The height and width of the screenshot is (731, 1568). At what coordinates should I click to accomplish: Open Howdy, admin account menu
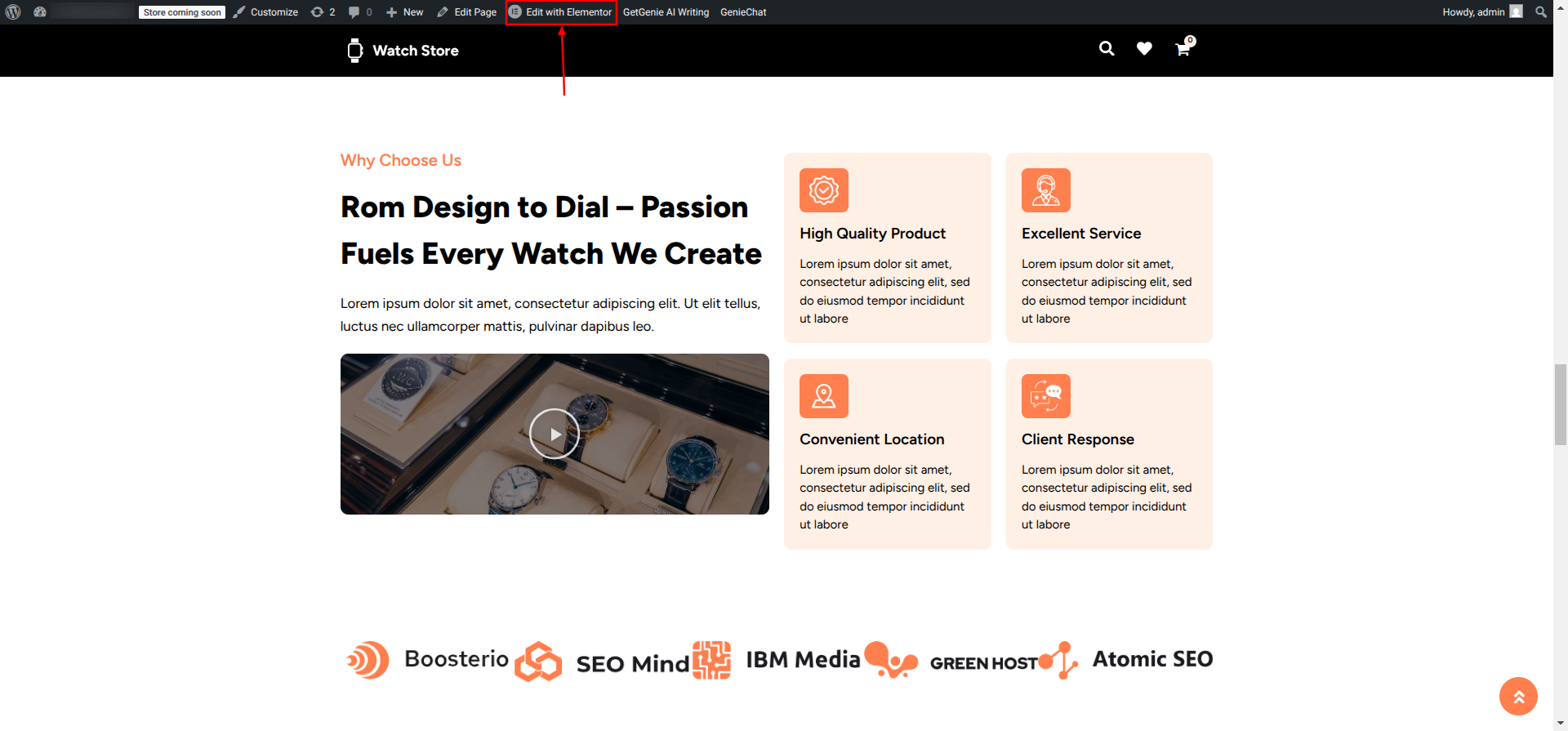(1482, 12)
